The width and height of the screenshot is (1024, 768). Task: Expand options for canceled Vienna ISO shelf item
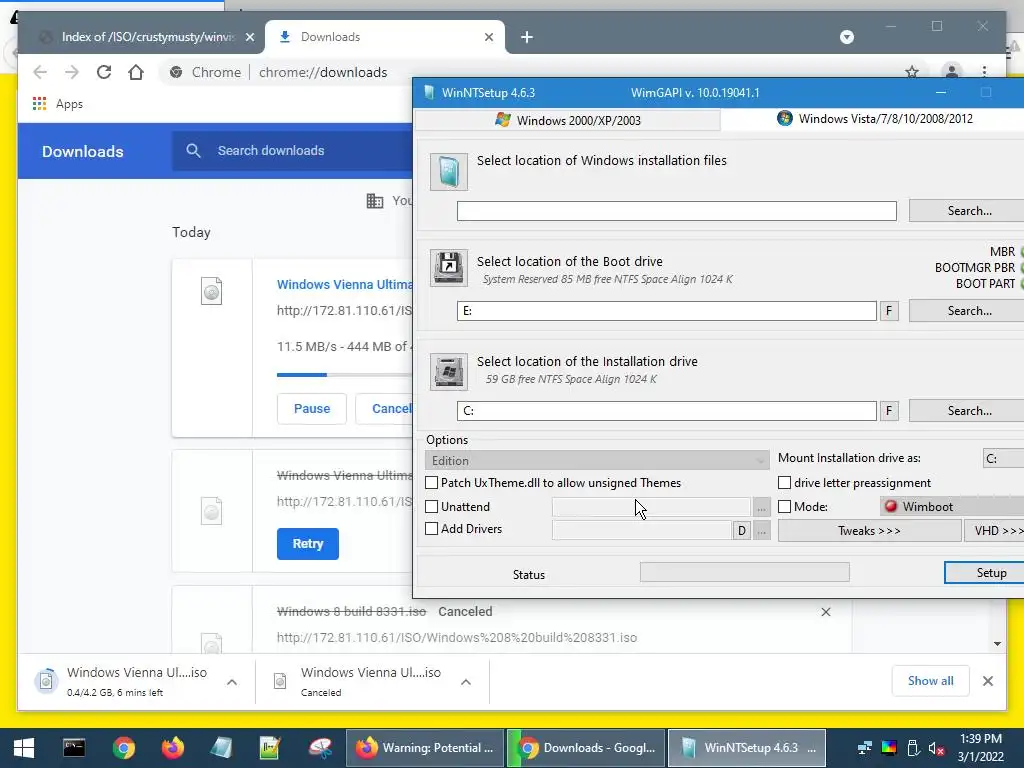tap(466, 682)
